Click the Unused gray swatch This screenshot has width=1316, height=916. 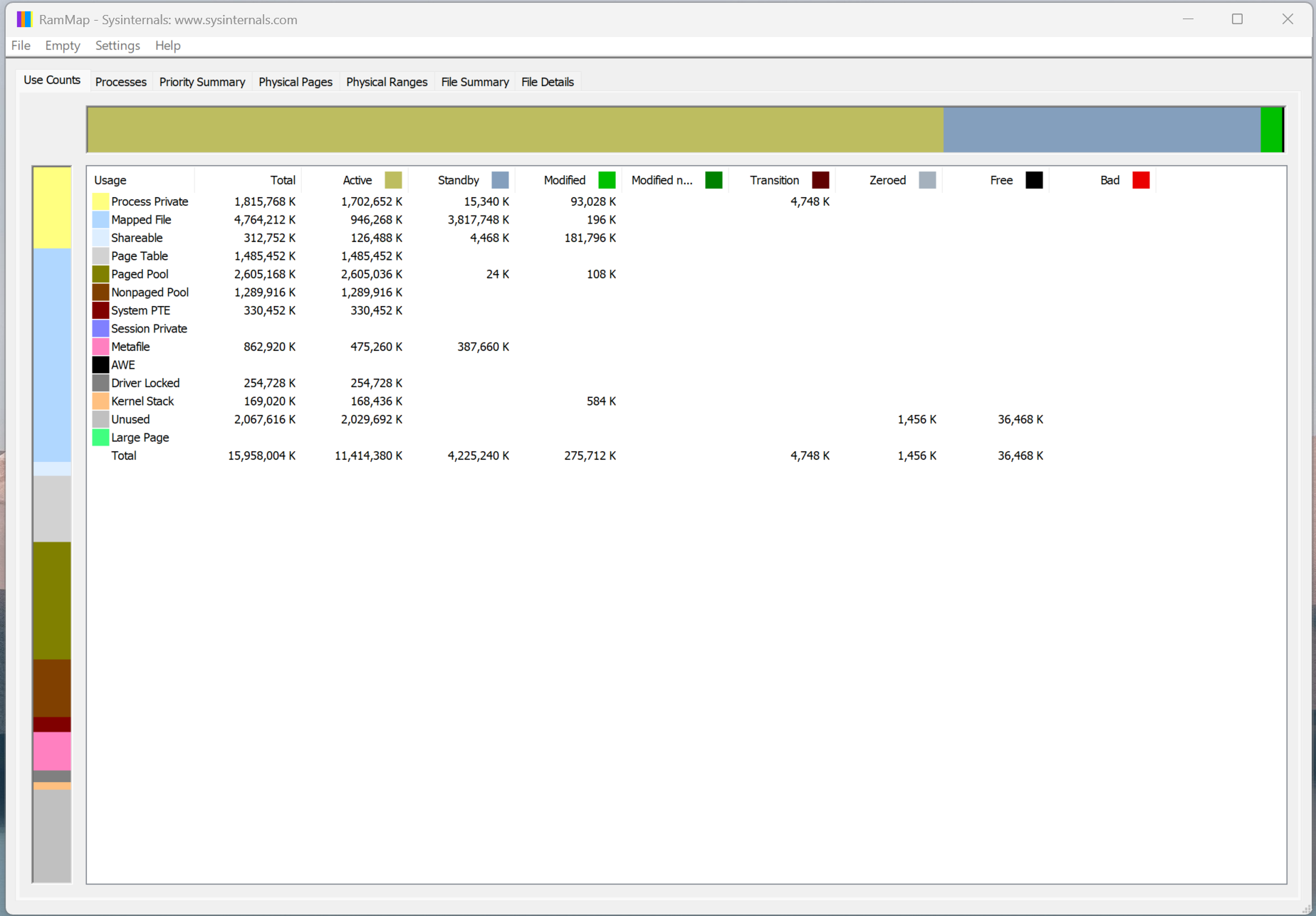click(100, 419)
